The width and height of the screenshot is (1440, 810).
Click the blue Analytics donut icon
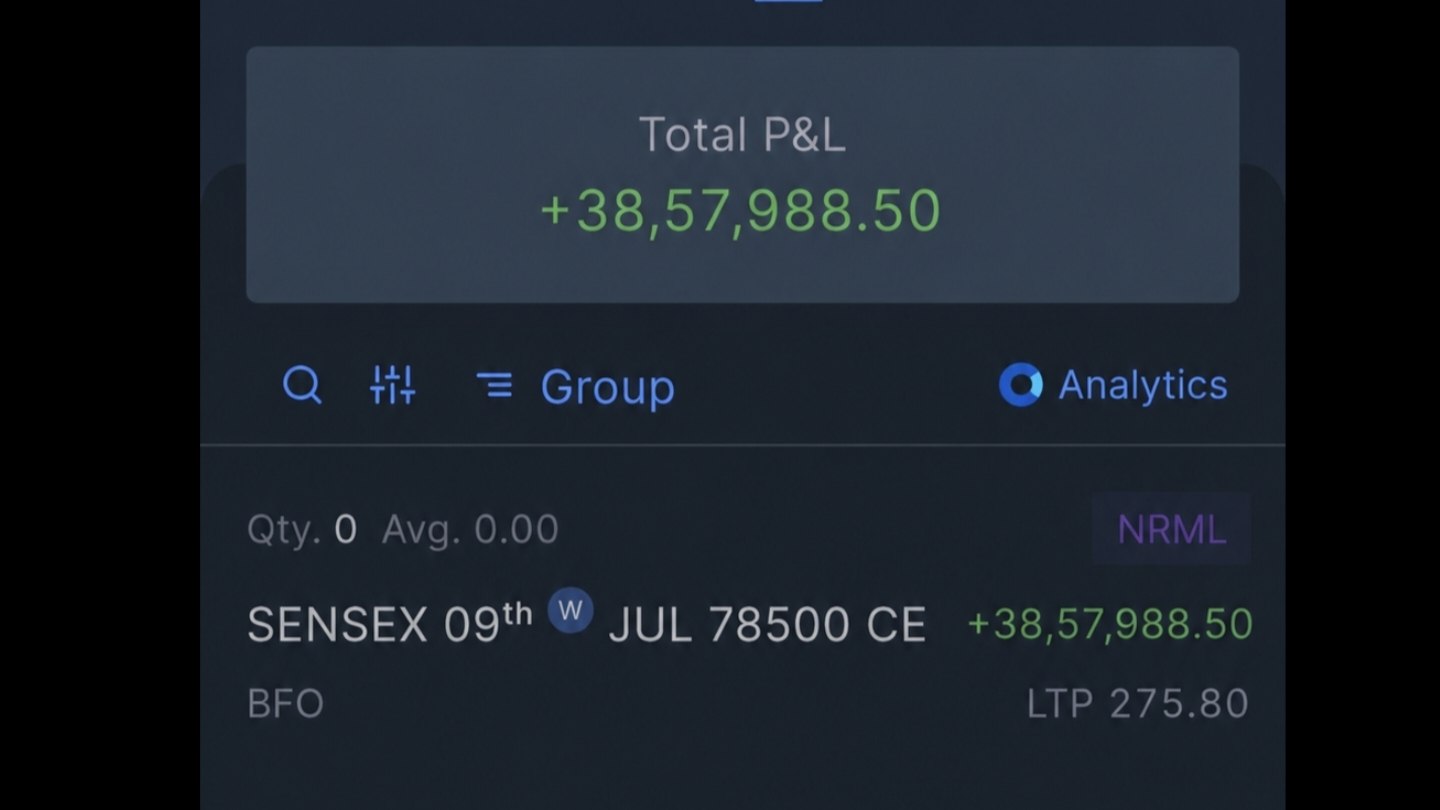[x=1020, y=385]
